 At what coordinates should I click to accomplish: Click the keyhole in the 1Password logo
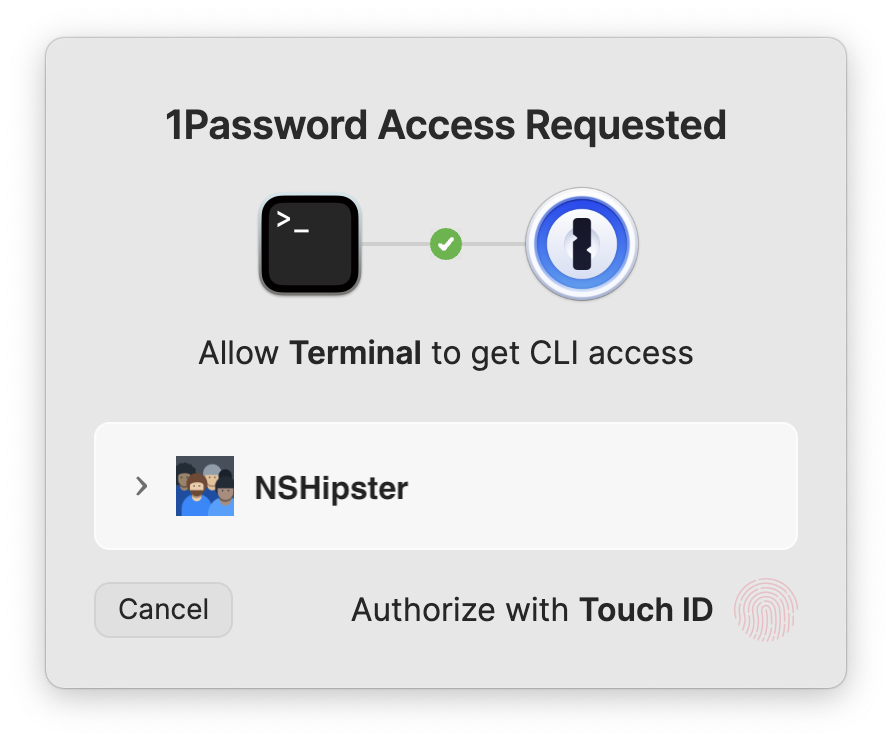pos(582,244)
